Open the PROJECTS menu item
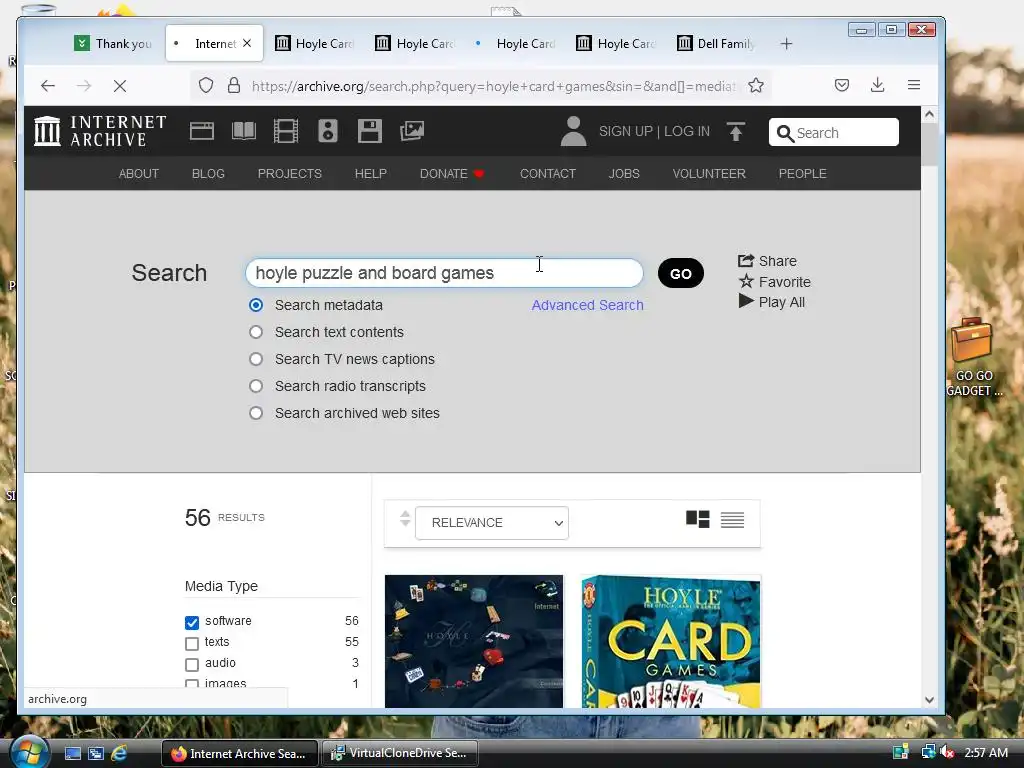Image resolution: width=1024 pixels, height=768 pixels. pyautogui.click(x=289, y=174)
